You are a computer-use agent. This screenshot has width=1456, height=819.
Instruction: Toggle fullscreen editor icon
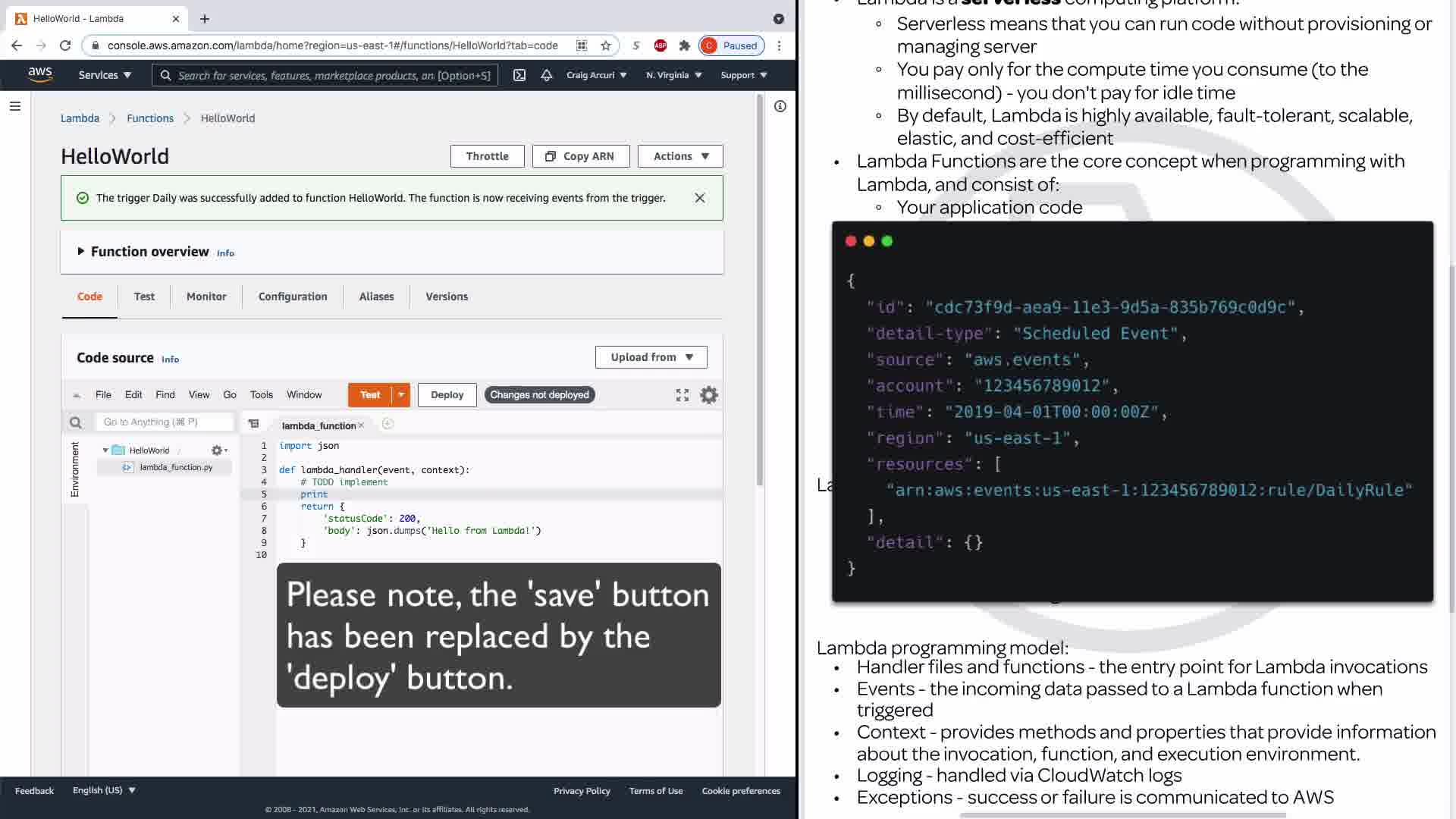(682, 395)
